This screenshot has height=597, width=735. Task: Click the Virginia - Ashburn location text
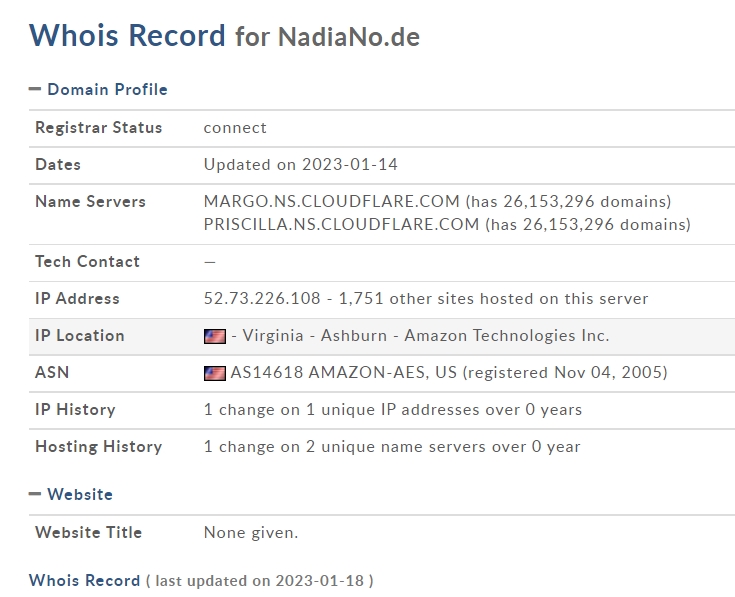point(315,336)
